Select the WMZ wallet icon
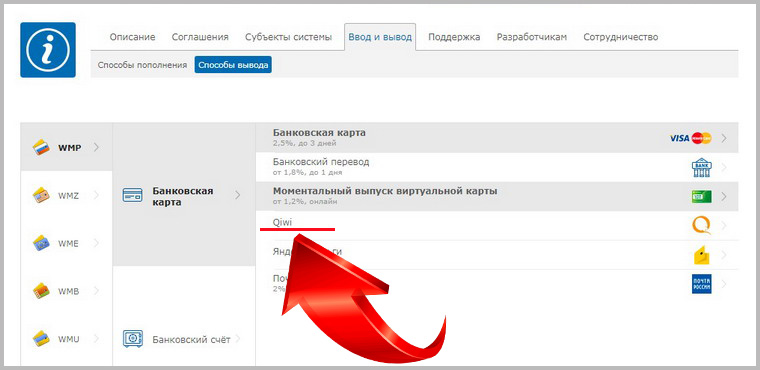 pyautogui.click(x=41, y=195)
